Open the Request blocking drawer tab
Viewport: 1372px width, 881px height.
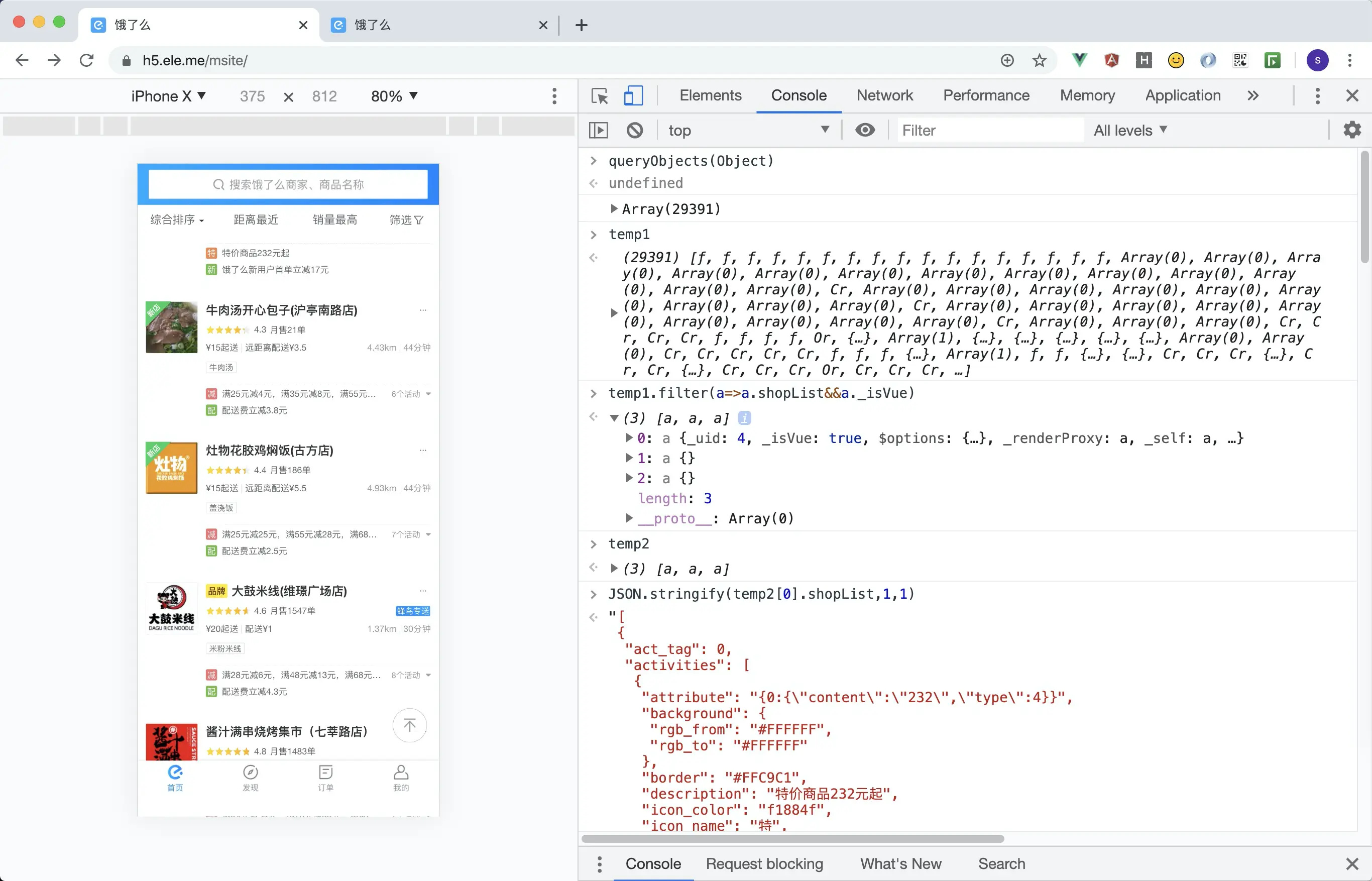tap(764, 864)
